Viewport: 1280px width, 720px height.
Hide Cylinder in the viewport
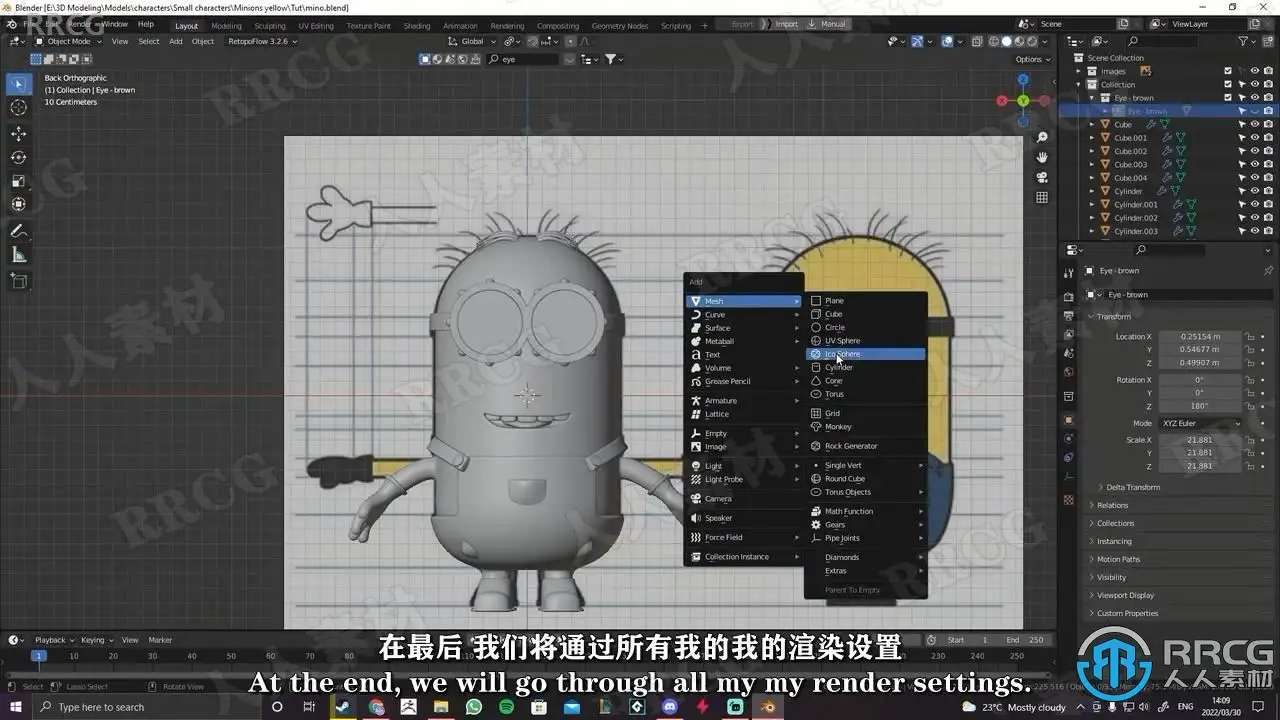click(1255, 191)
